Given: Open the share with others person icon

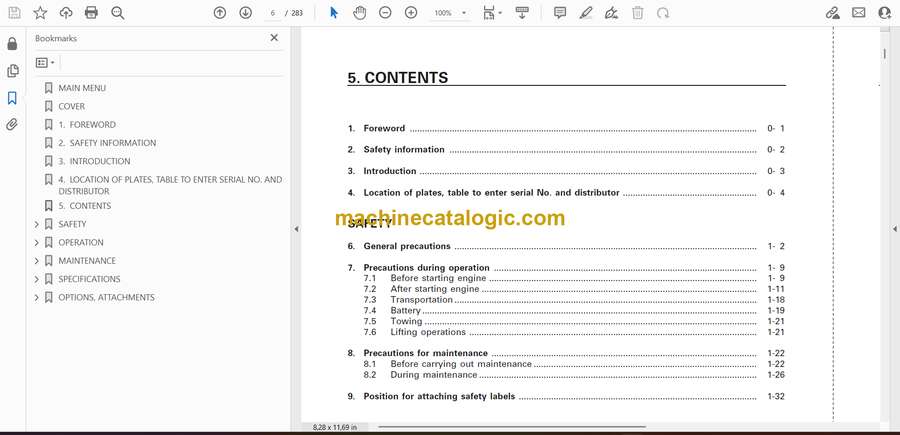Looking at the screenshot, I should tap(885, 13).
